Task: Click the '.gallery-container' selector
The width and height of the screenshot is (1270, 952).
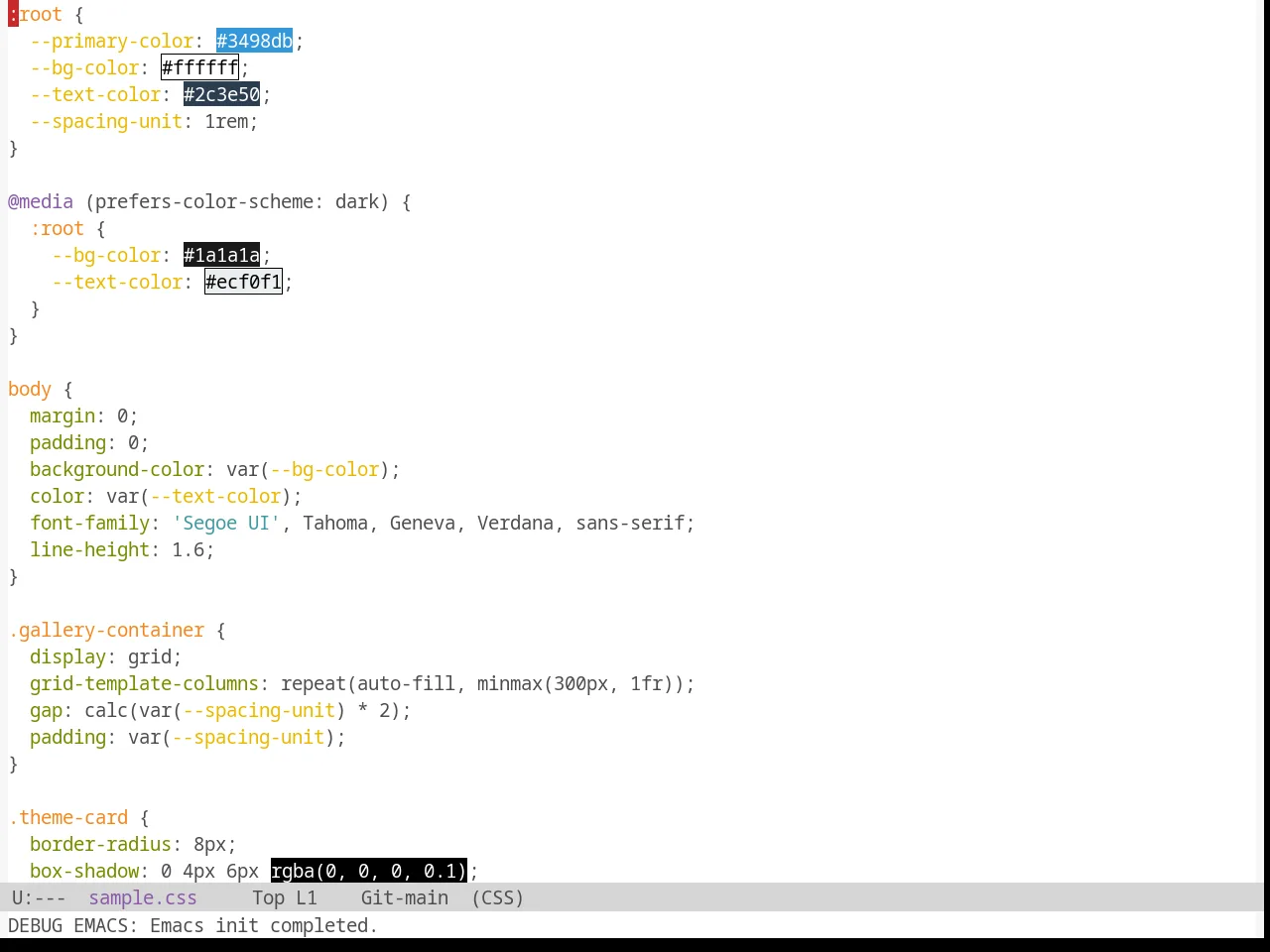Action: click(106, 630)
